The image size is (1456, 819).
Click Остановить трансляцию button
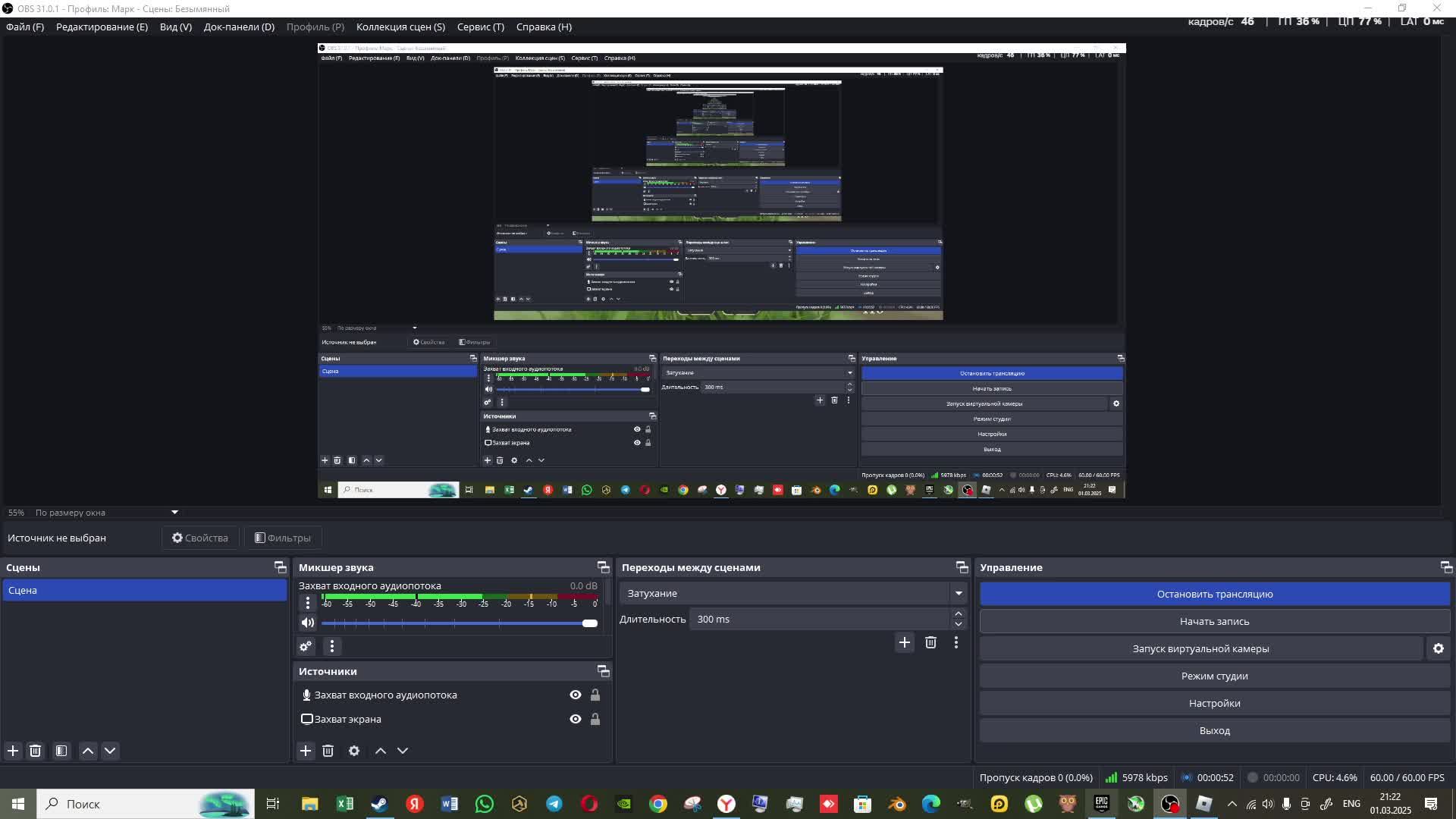(x=1214, y=594)
